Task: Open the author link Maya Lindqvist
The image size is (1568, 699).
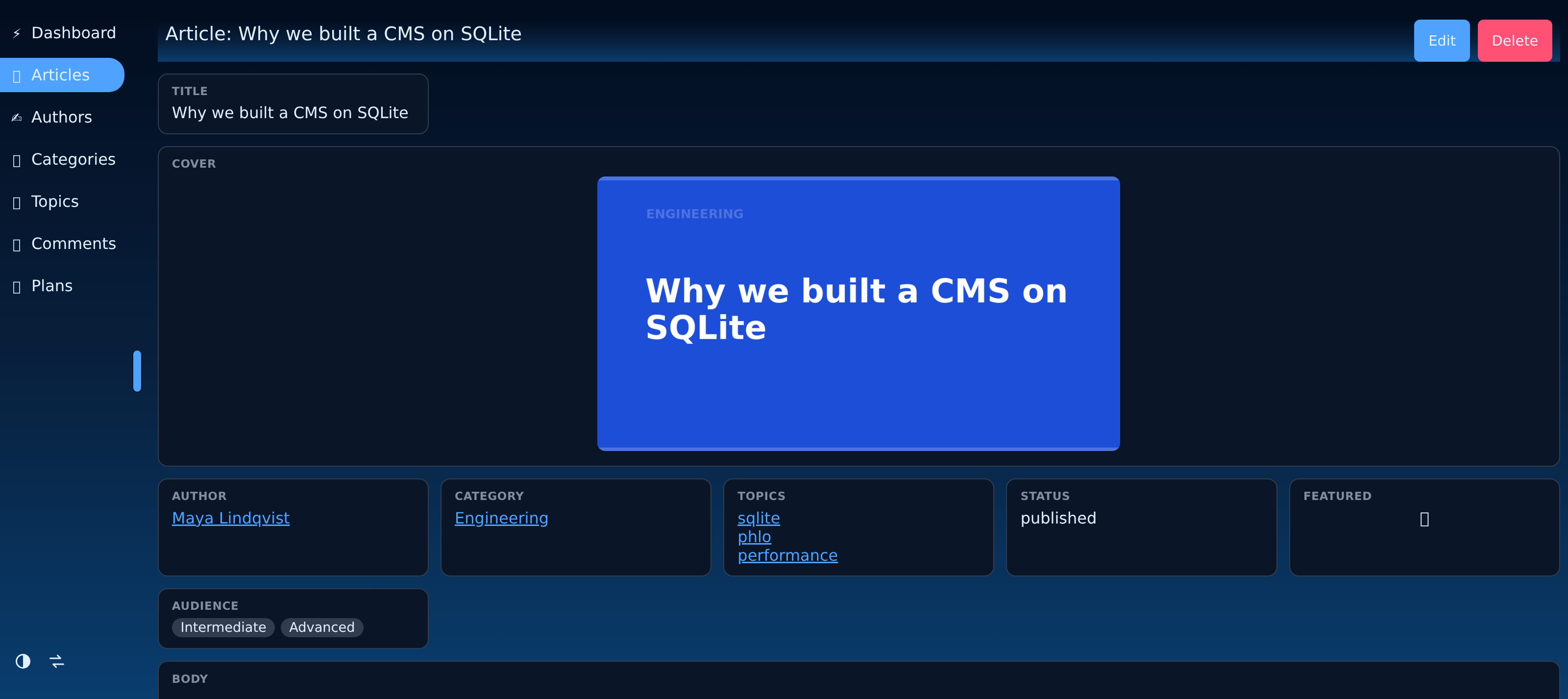Action: tap(231, 518)
